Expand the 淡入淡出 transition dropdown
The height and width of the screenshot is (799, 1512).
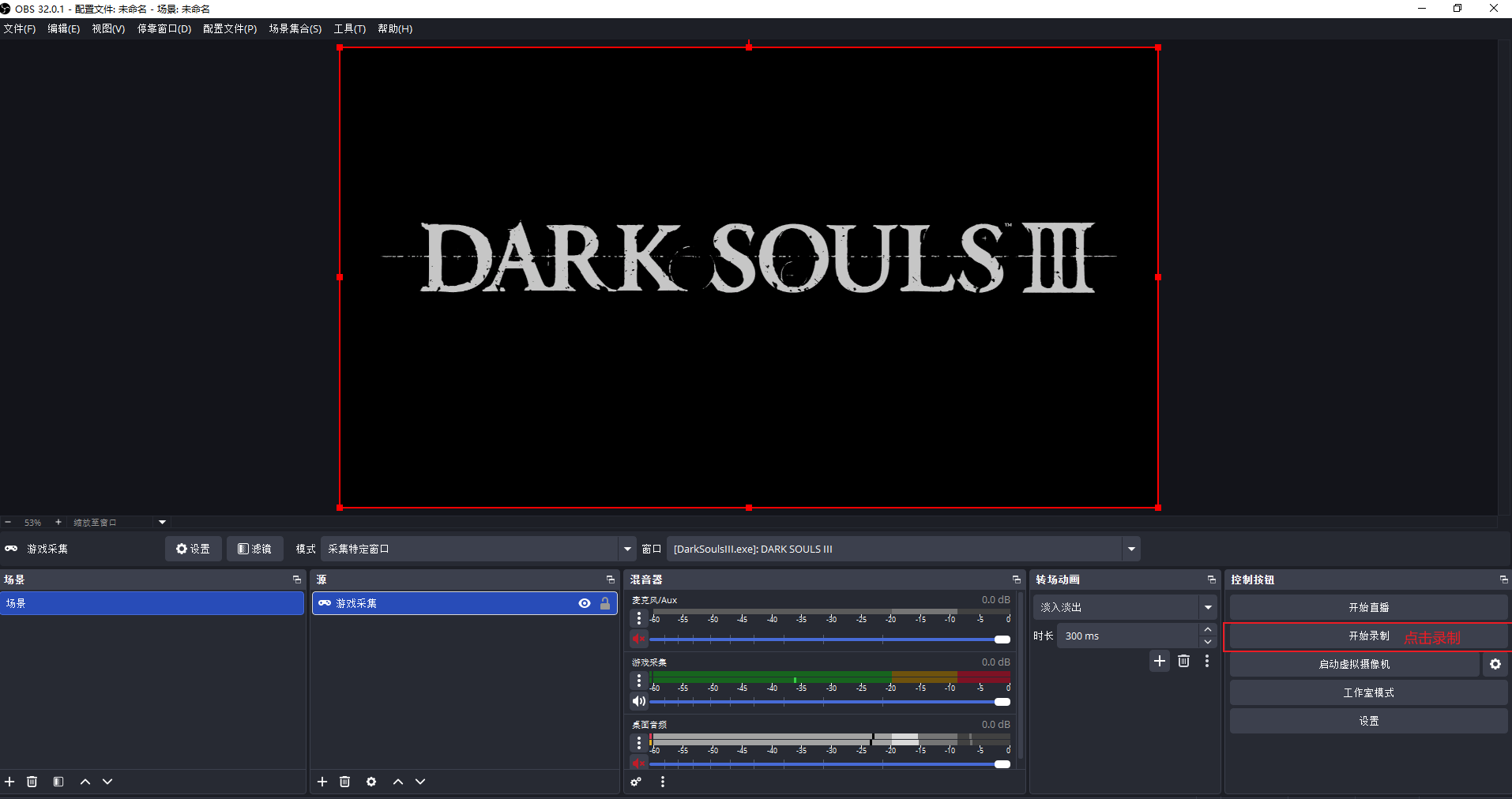(x=1208, y=607)
